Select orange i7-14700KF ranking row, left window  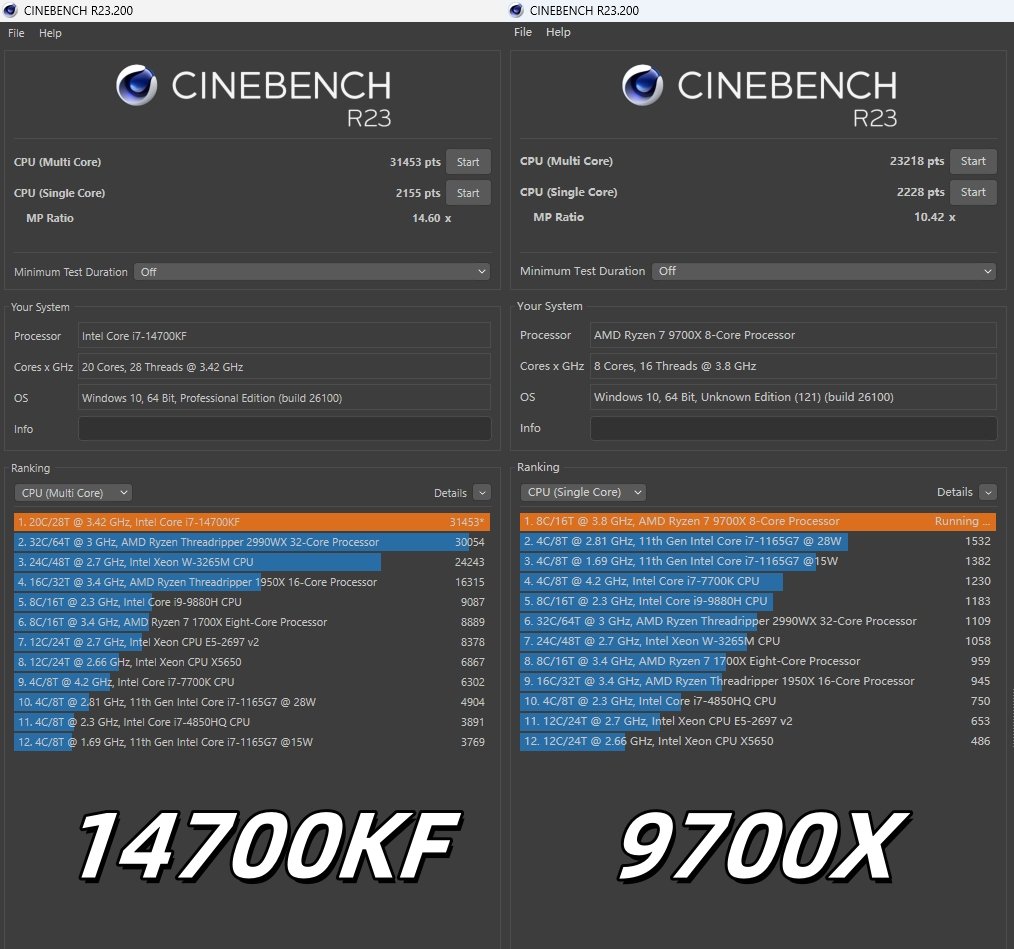pyautogui.click(x=252, y=522)
